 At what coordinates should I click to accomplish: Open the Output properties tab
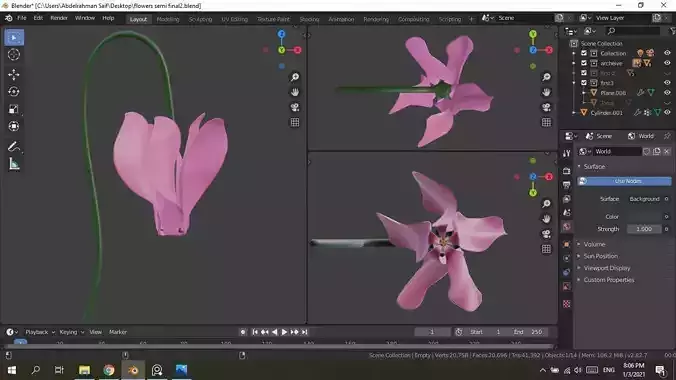click(566, 185)
